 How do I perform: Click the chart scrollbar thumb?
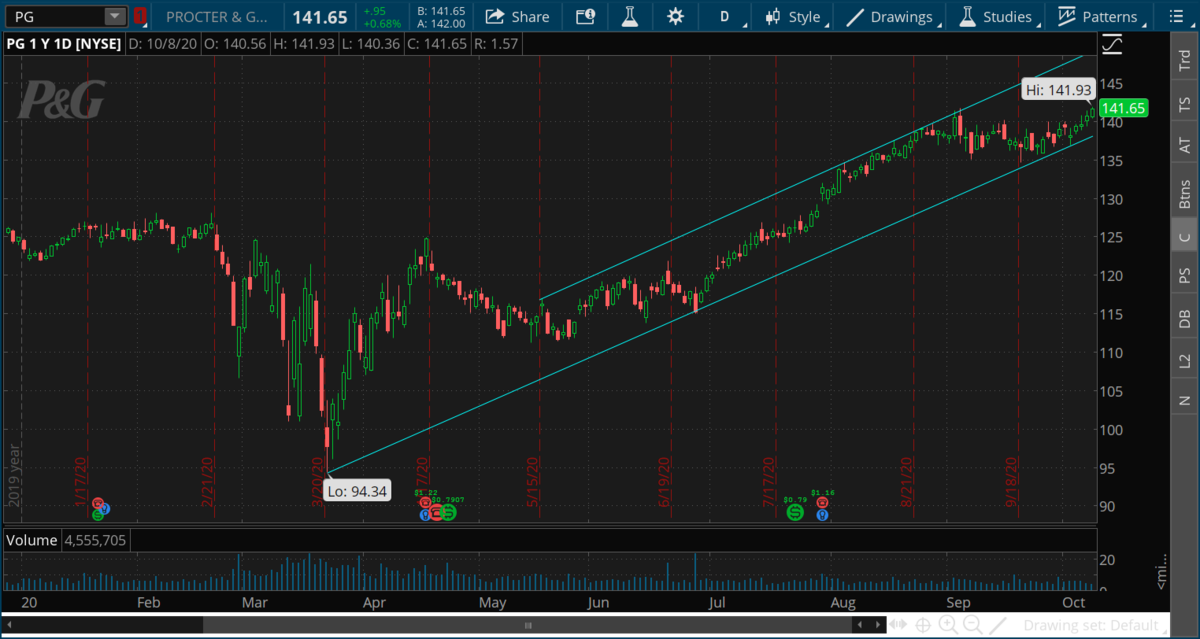[530, 625]
